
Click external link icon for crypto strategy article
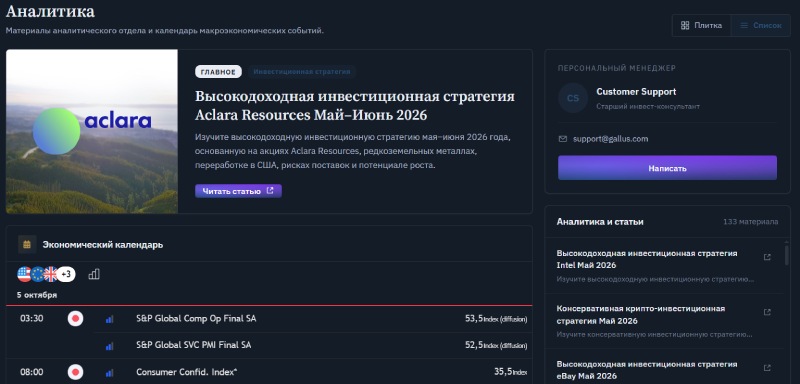tap(767, 312)
